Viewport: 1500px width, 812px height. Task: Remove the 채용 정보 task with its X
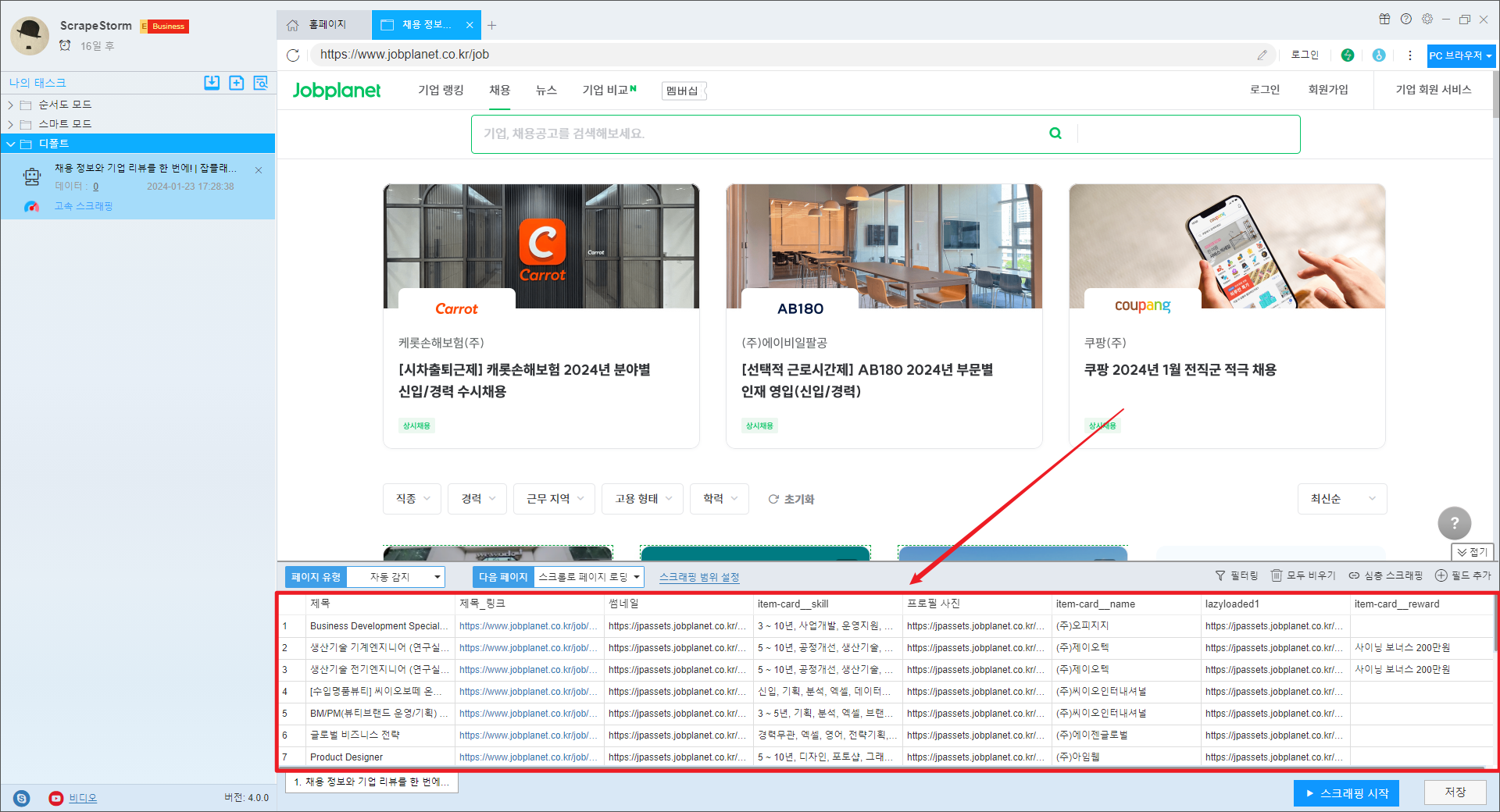pos(259,170)
